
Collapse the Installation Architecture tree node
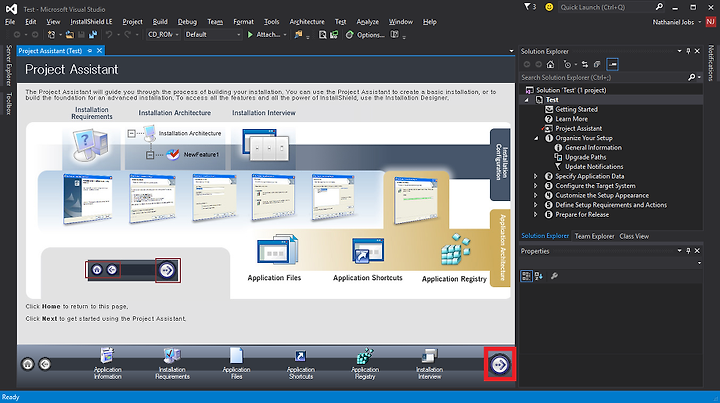(x=132, y=134)
